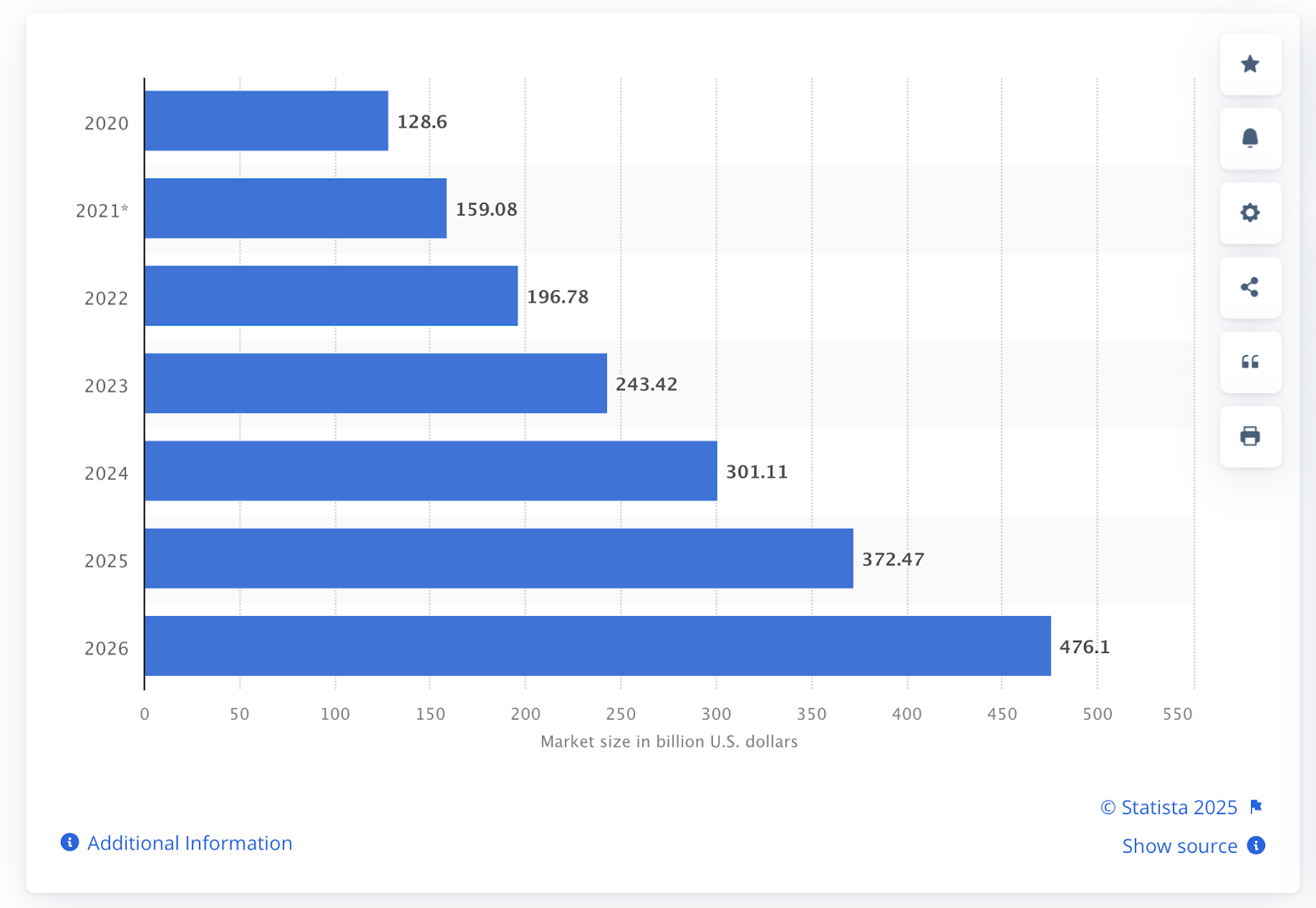Viewport: 1316px width, 908px height.
Task: Open the Additional Information link
Action: pos(190,842)
